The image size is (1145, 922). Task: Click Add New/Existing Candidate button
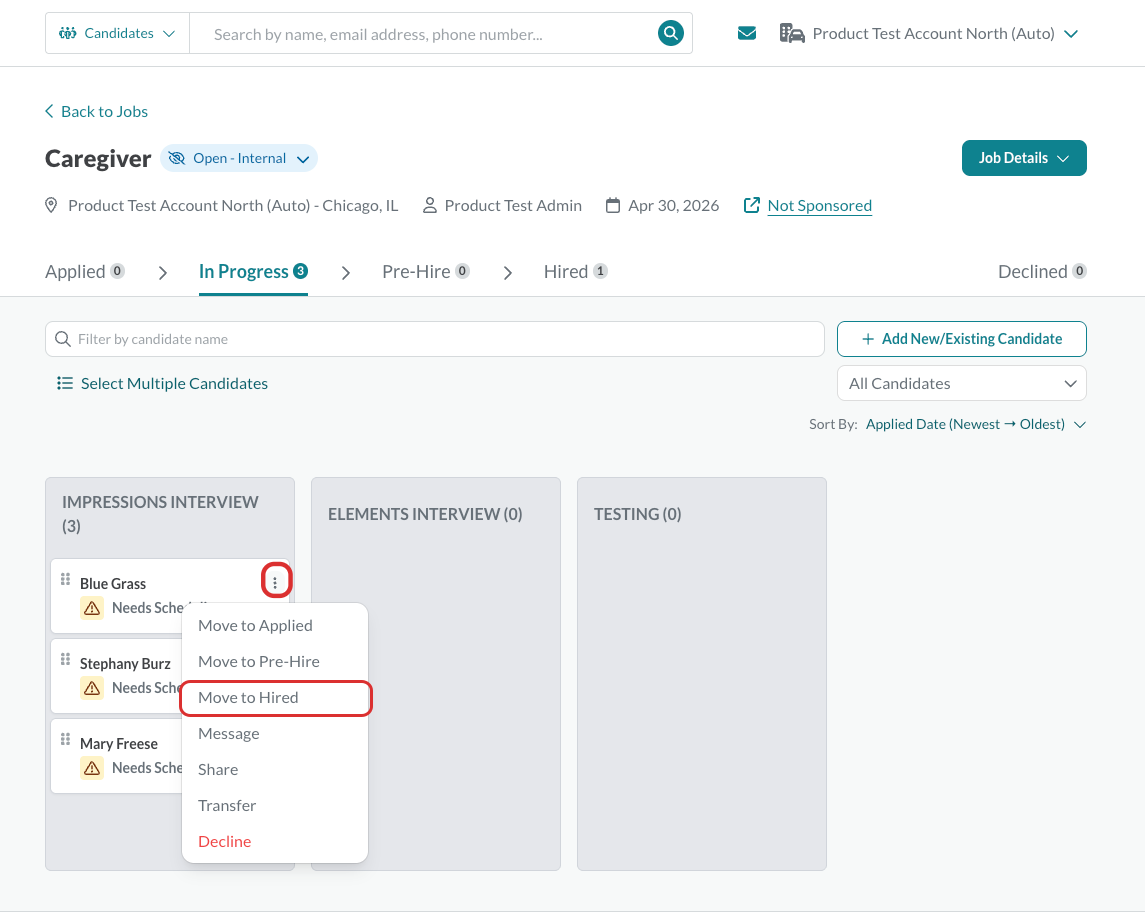(962, 339)
